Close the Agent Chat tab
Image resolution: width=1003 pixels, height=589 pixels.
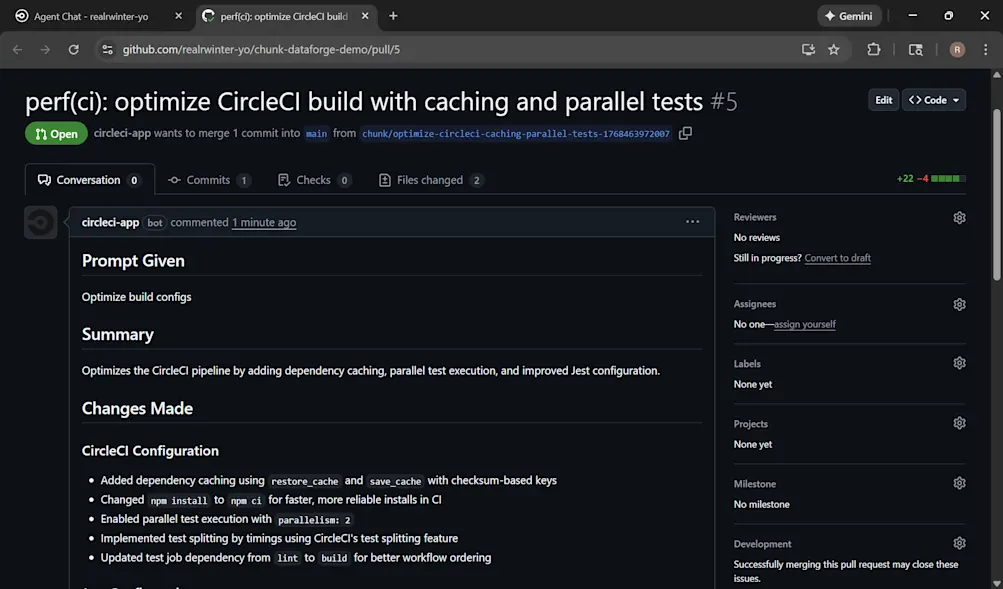(178, 16)
